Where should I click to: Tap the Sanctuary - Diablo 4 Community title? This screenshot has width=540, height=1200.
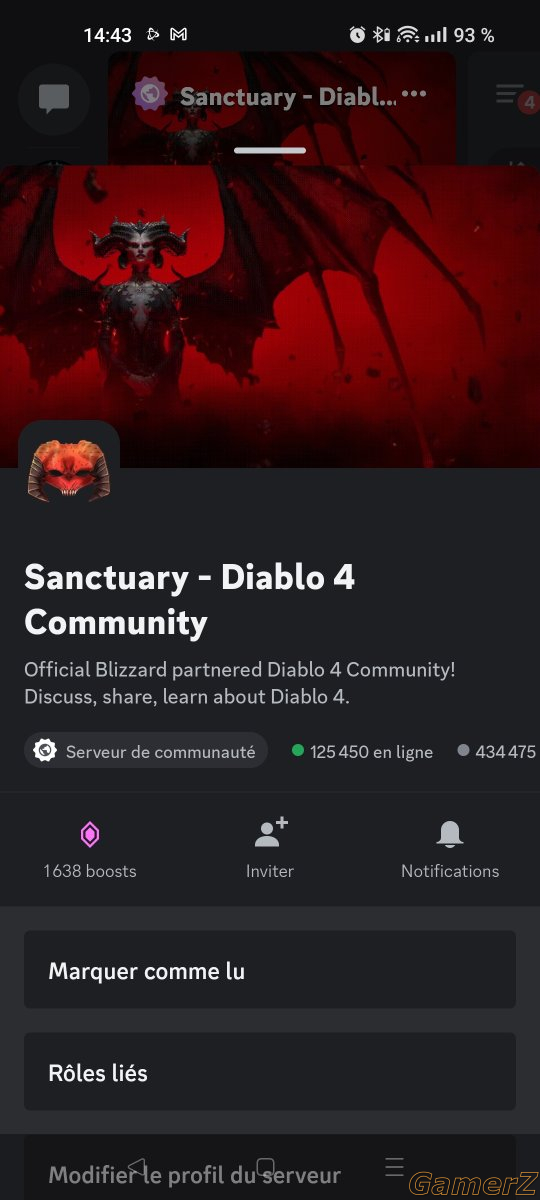point(190,599)
